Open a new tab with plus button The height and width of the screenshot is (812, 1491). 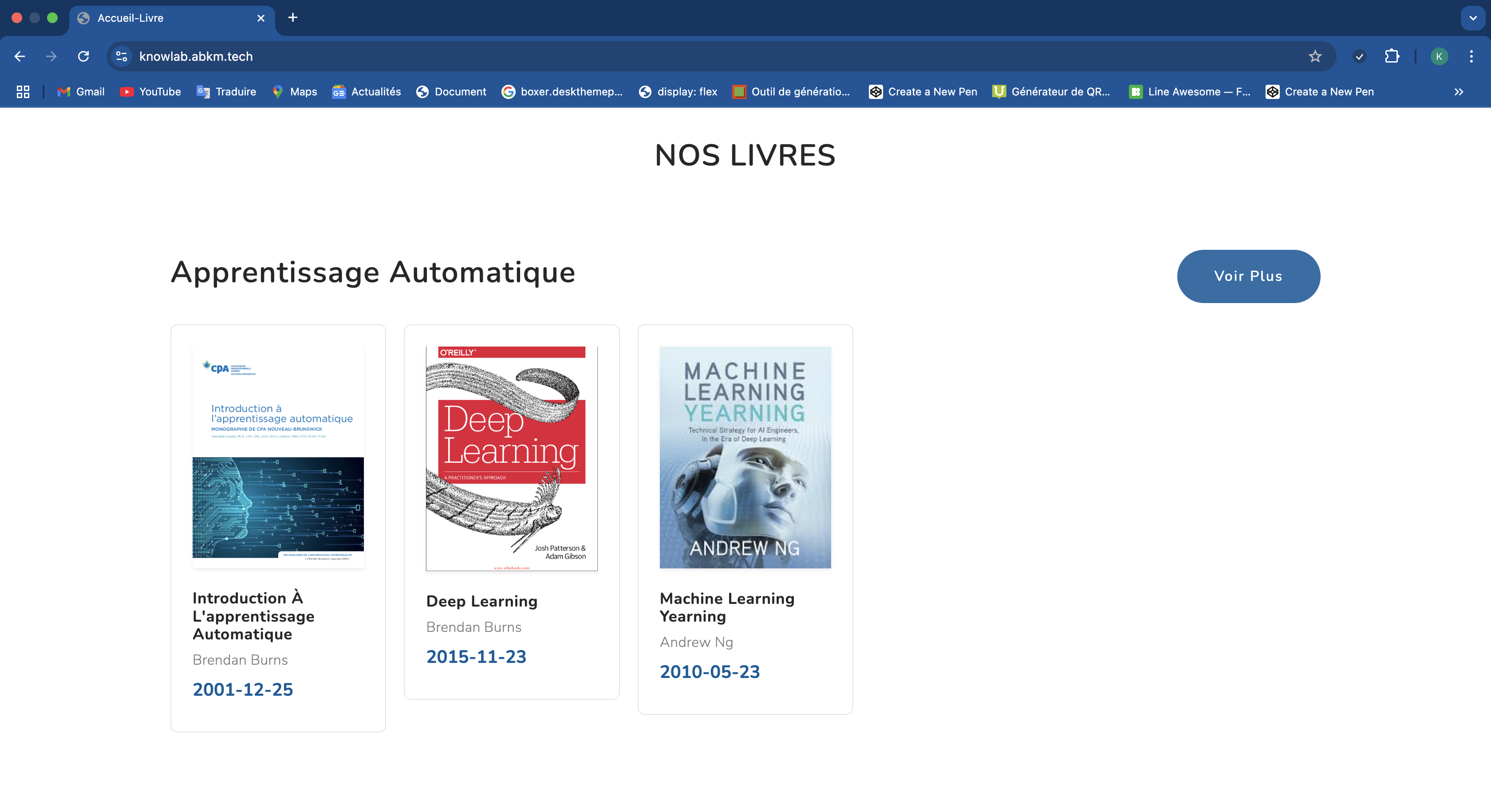(293, 17)
